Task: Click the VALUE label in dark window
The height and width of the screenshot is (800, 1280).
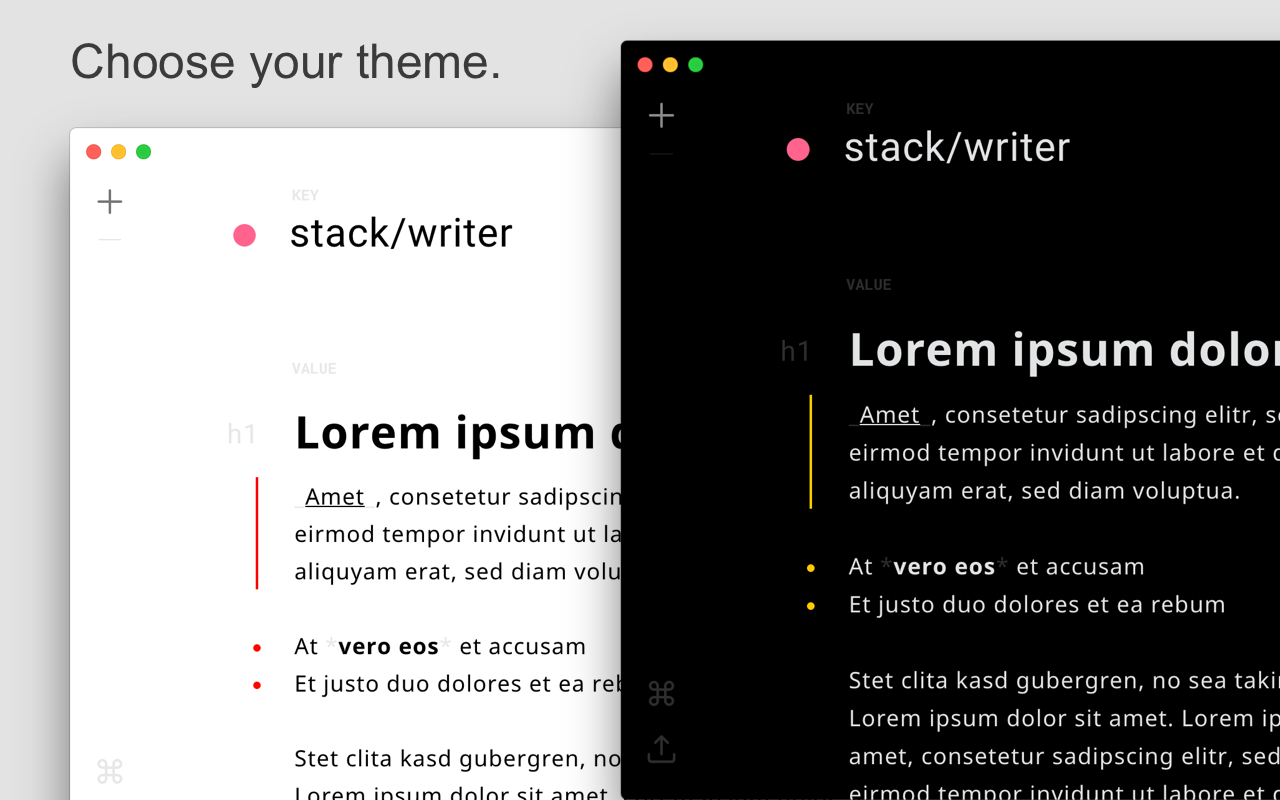Action: click(x=868, y=285)
